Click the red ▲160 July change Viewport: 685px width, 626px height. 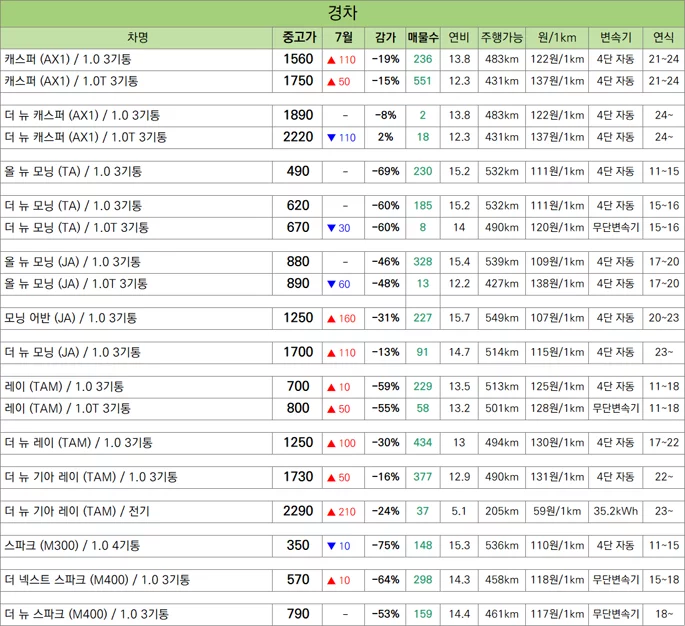click(342, 319)
